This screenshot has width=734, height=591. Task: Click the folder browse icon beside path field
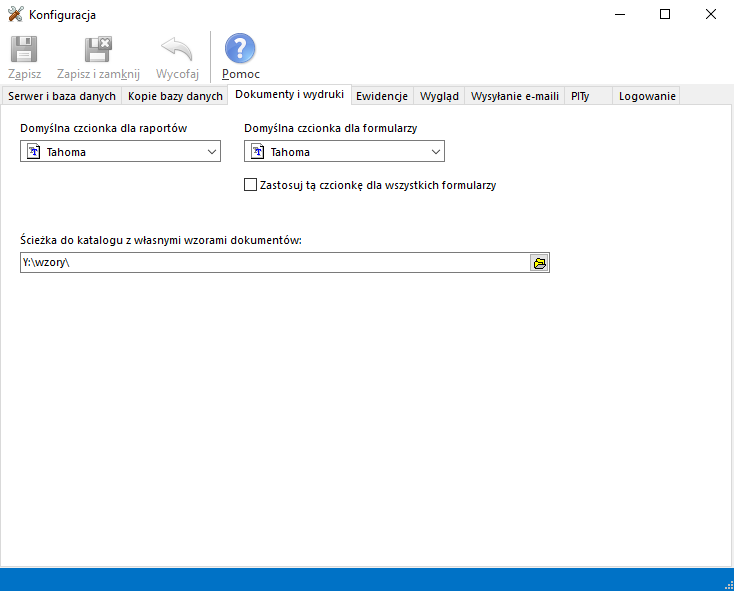click(x=540, y=263)
